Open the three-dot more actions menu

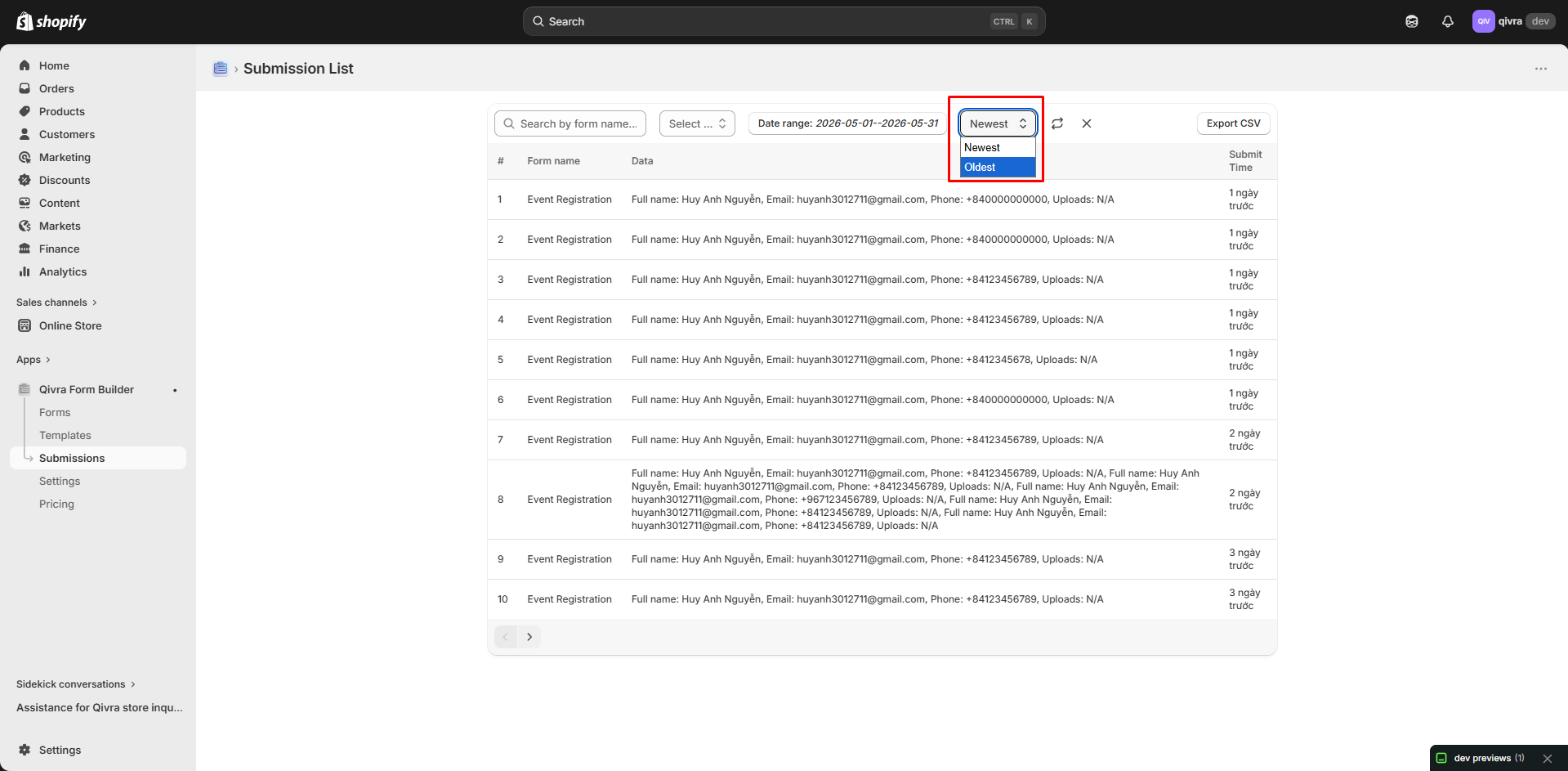tap(1541, 69)
